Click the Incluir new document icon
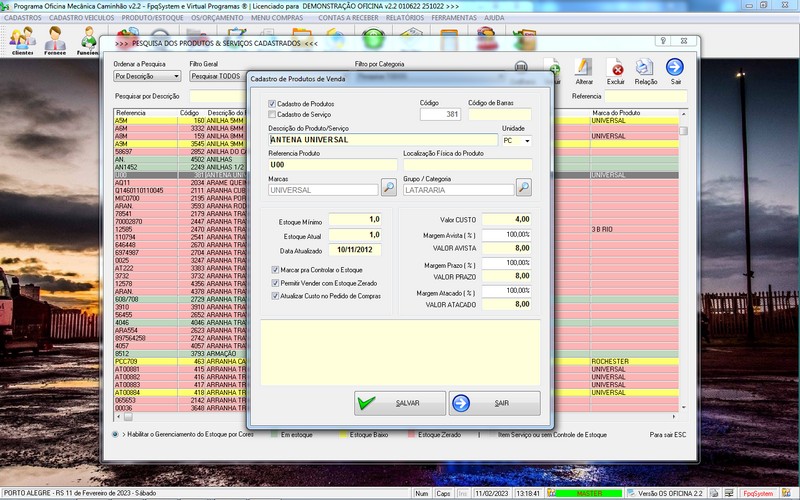Viewport: 800px width, 500px height. (x=554, y=68)
